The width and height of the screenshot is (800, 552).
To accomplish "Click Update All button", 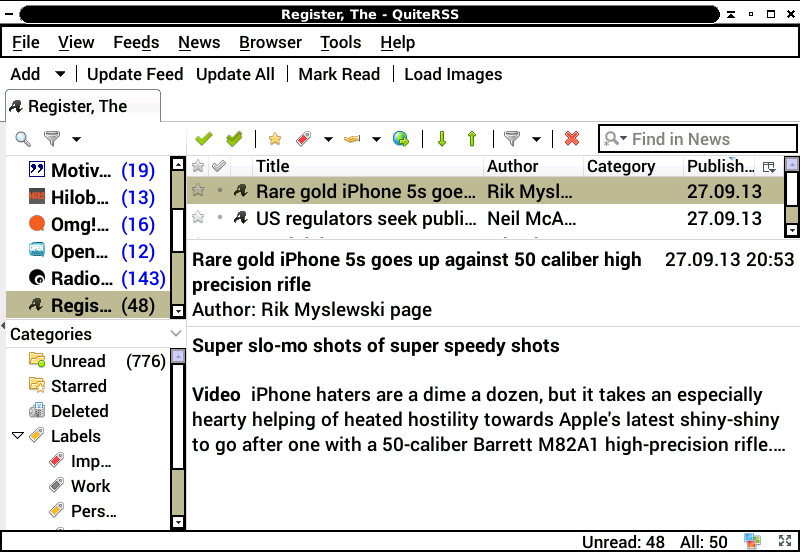I will (235, 74).
